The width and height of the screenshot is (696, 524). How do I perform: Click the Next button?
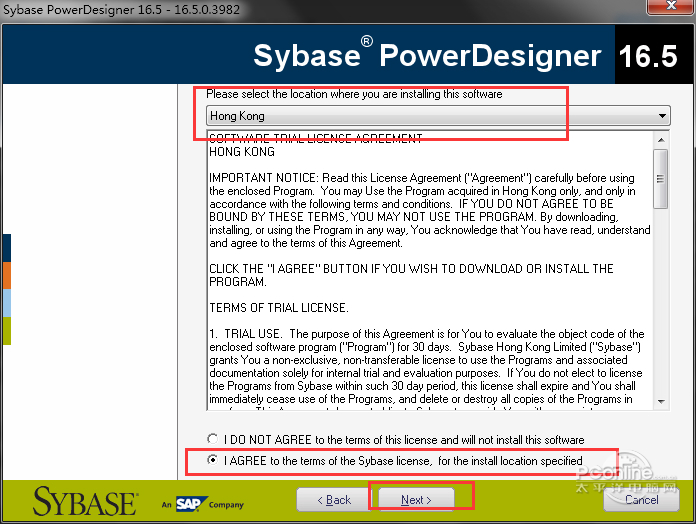tap(416, 500)
